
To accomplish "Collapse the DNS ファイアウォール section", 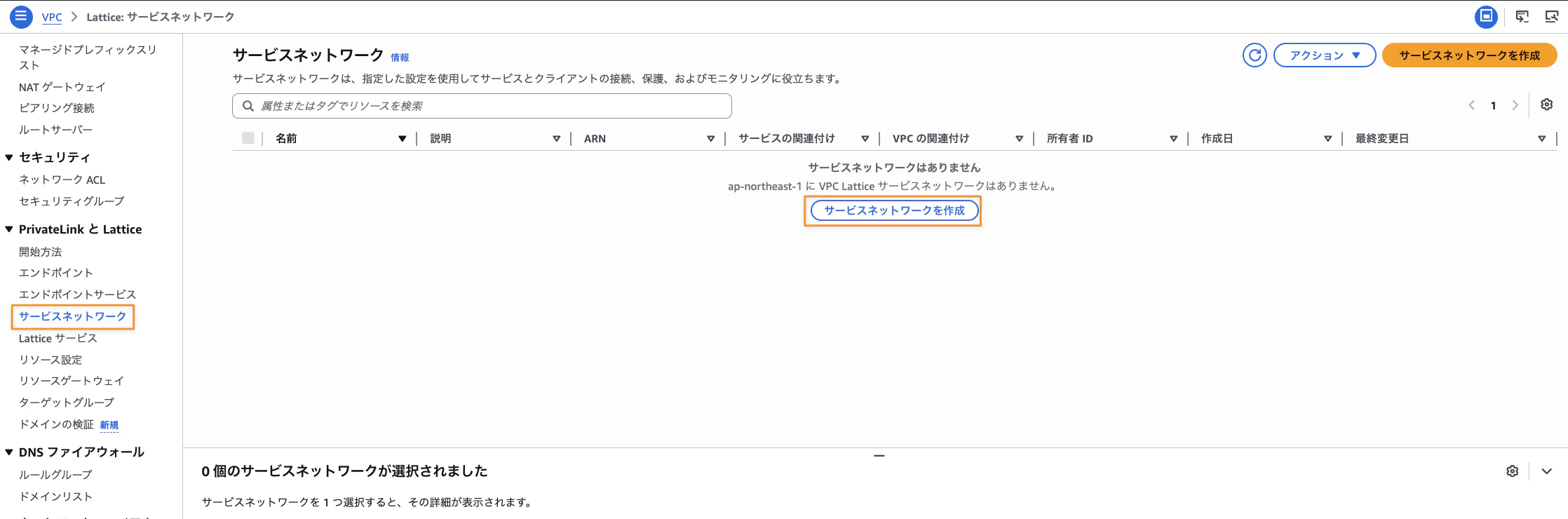I will point(9,452).
